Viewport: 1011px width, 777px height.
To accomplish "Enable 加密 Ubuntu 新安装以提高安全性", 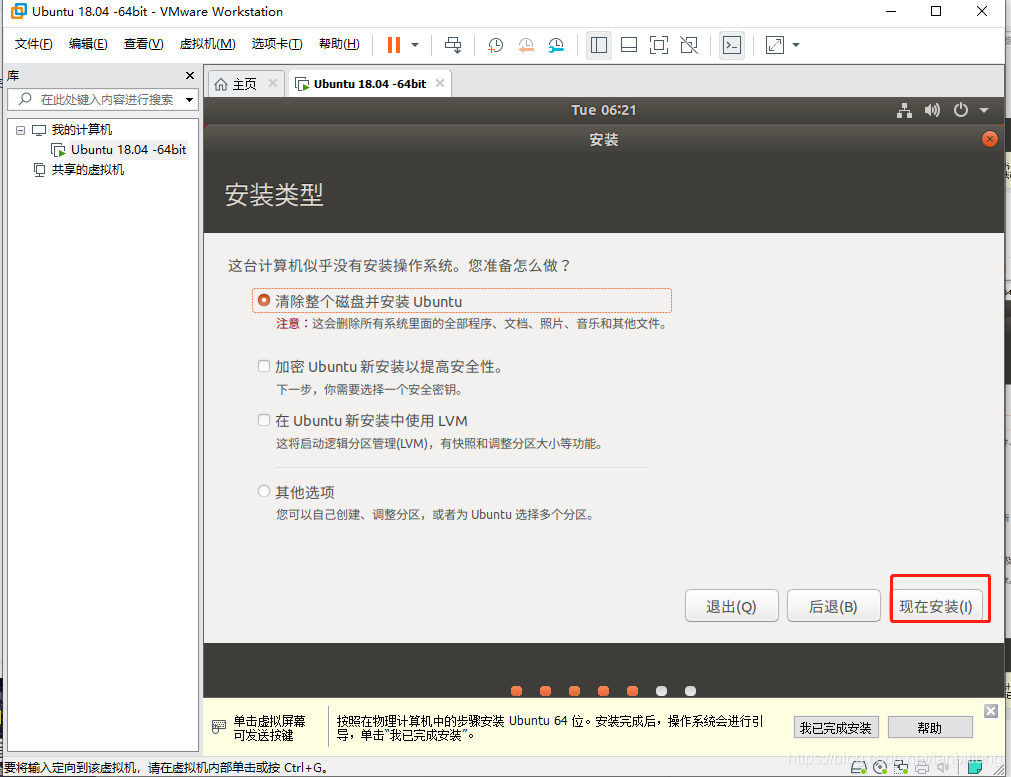I will pos(263,366).
